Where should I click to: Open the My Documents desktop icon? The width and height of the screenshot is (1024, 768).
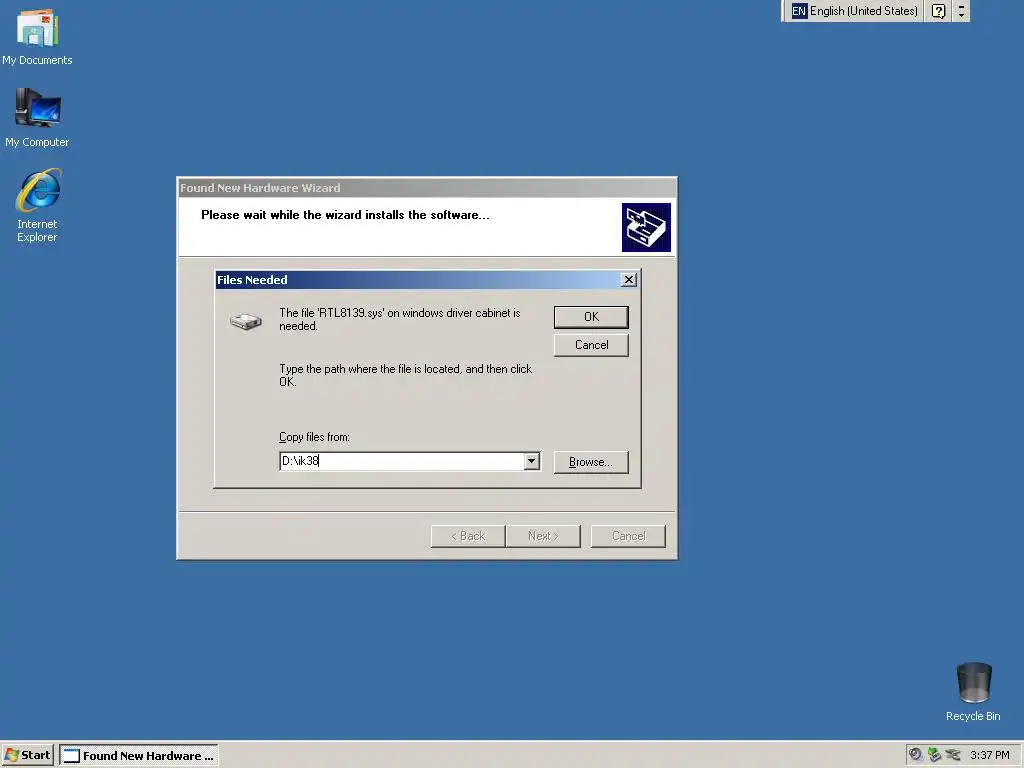click(x=37, y=38)
